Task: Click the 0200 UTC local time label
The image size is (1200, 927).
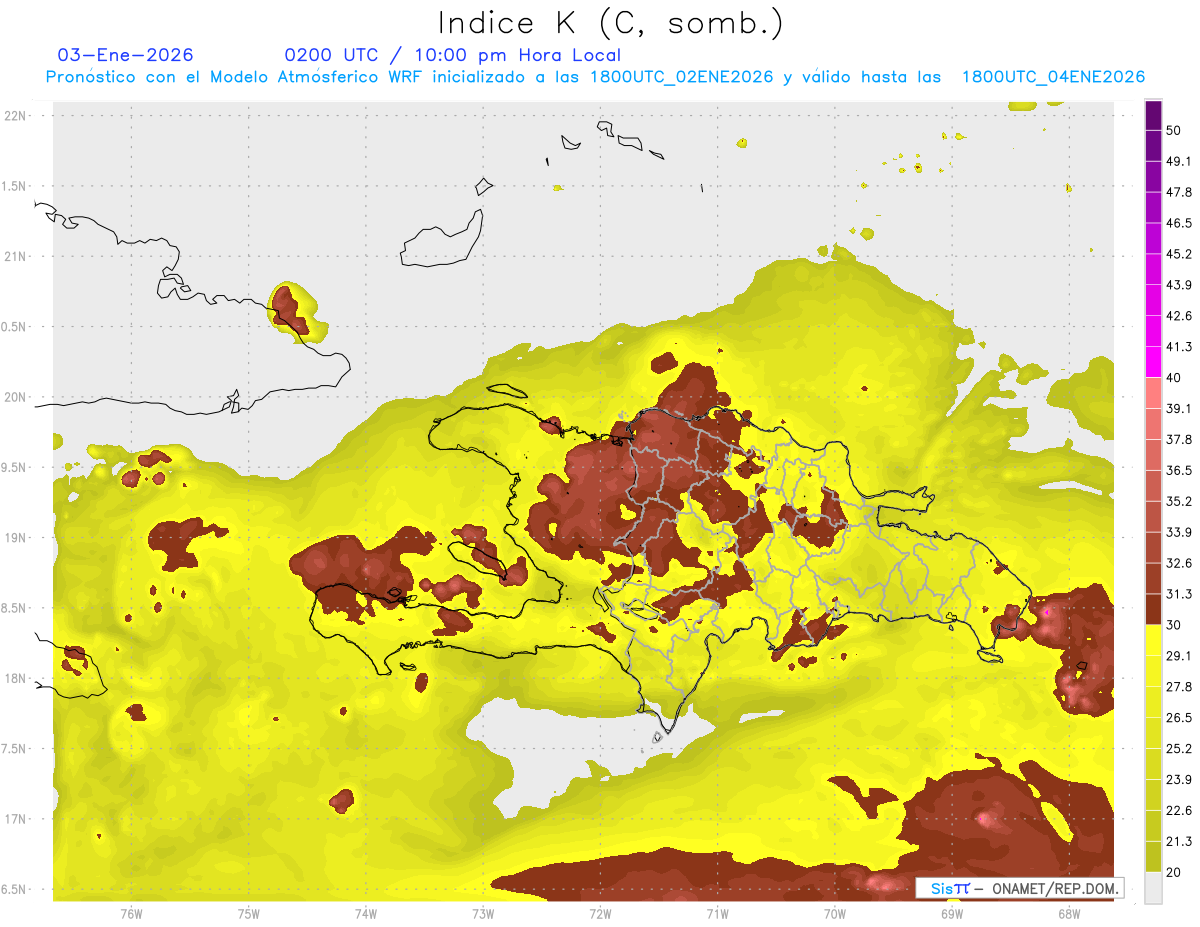Action: coord(453,55)
